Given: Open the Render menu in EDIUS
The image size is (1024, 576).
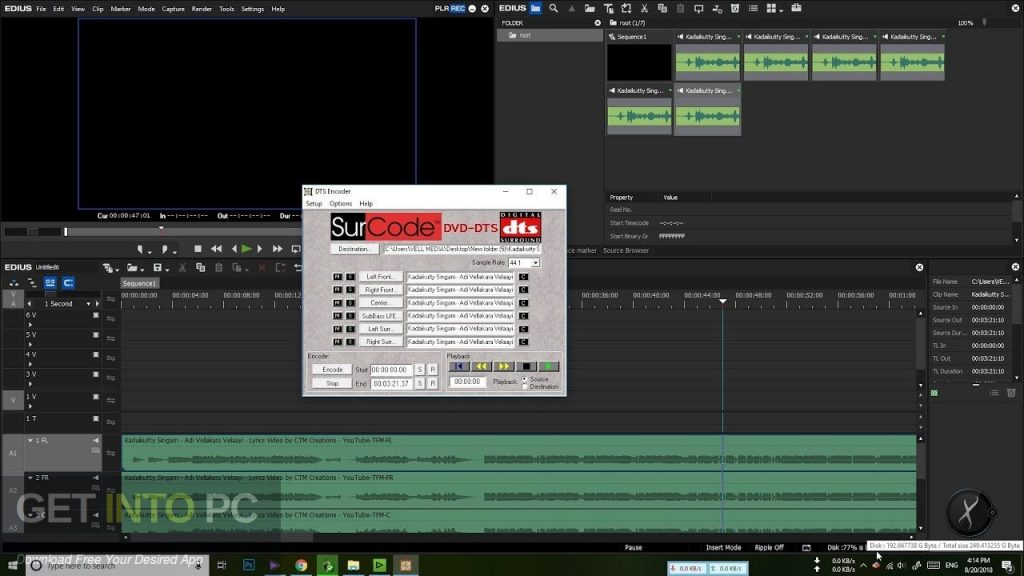Looking at the screenshot, I should [201, 9].
